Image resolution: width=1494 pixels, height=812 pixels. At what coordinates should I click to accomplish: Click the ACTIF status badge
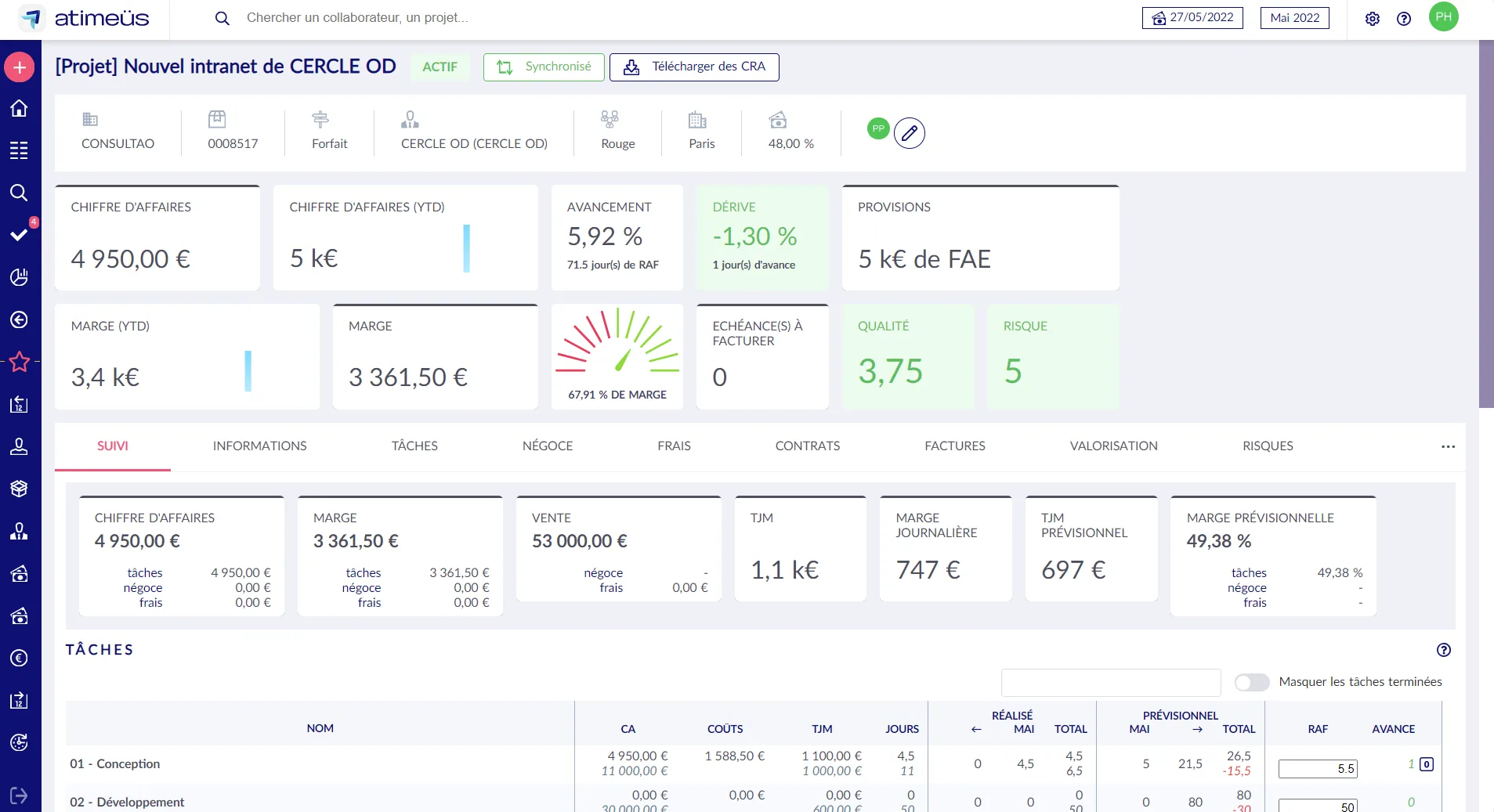(440, 67)
